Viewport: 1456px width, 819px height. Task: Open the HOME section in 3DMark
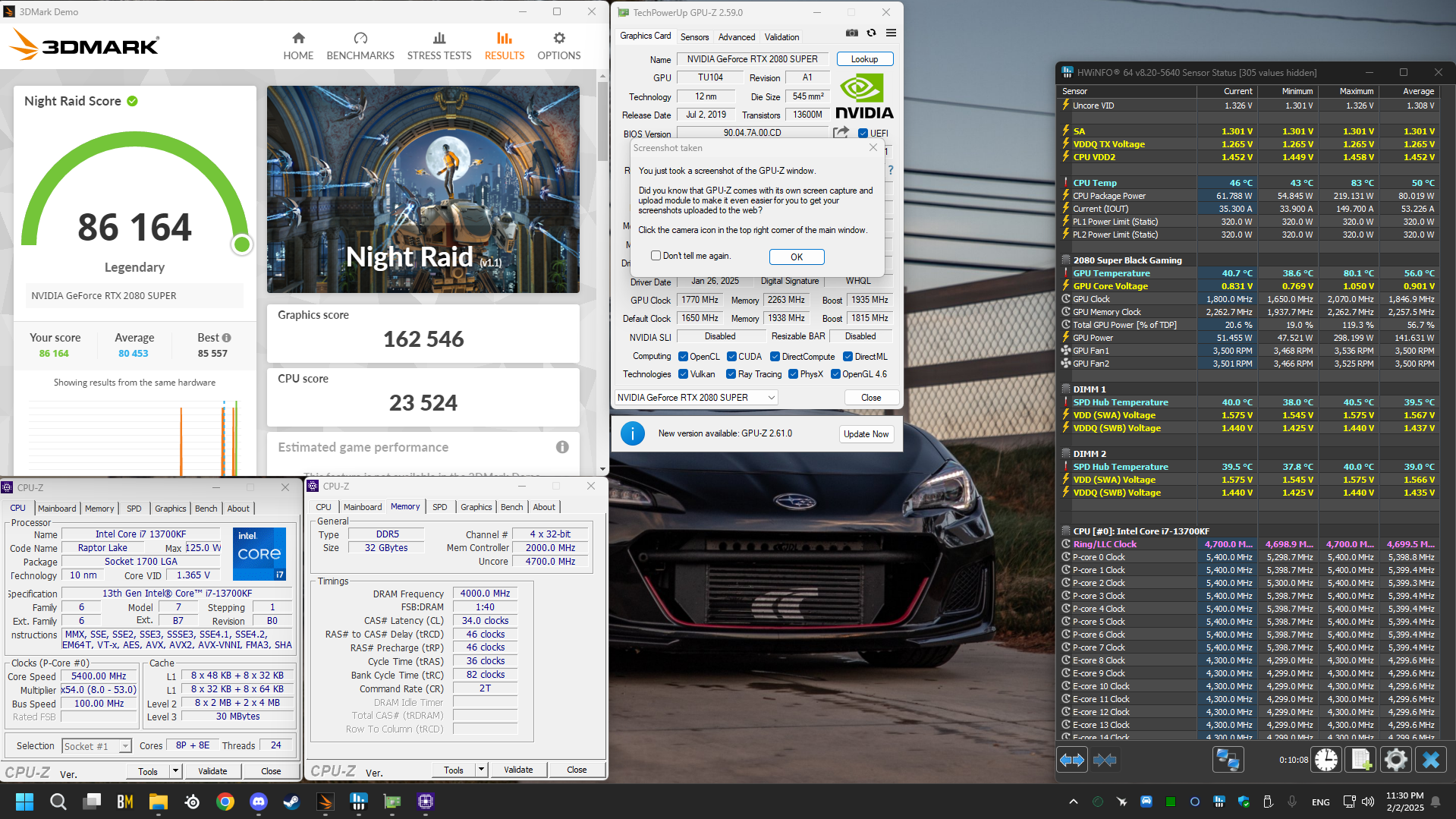(x=298, y=46)
